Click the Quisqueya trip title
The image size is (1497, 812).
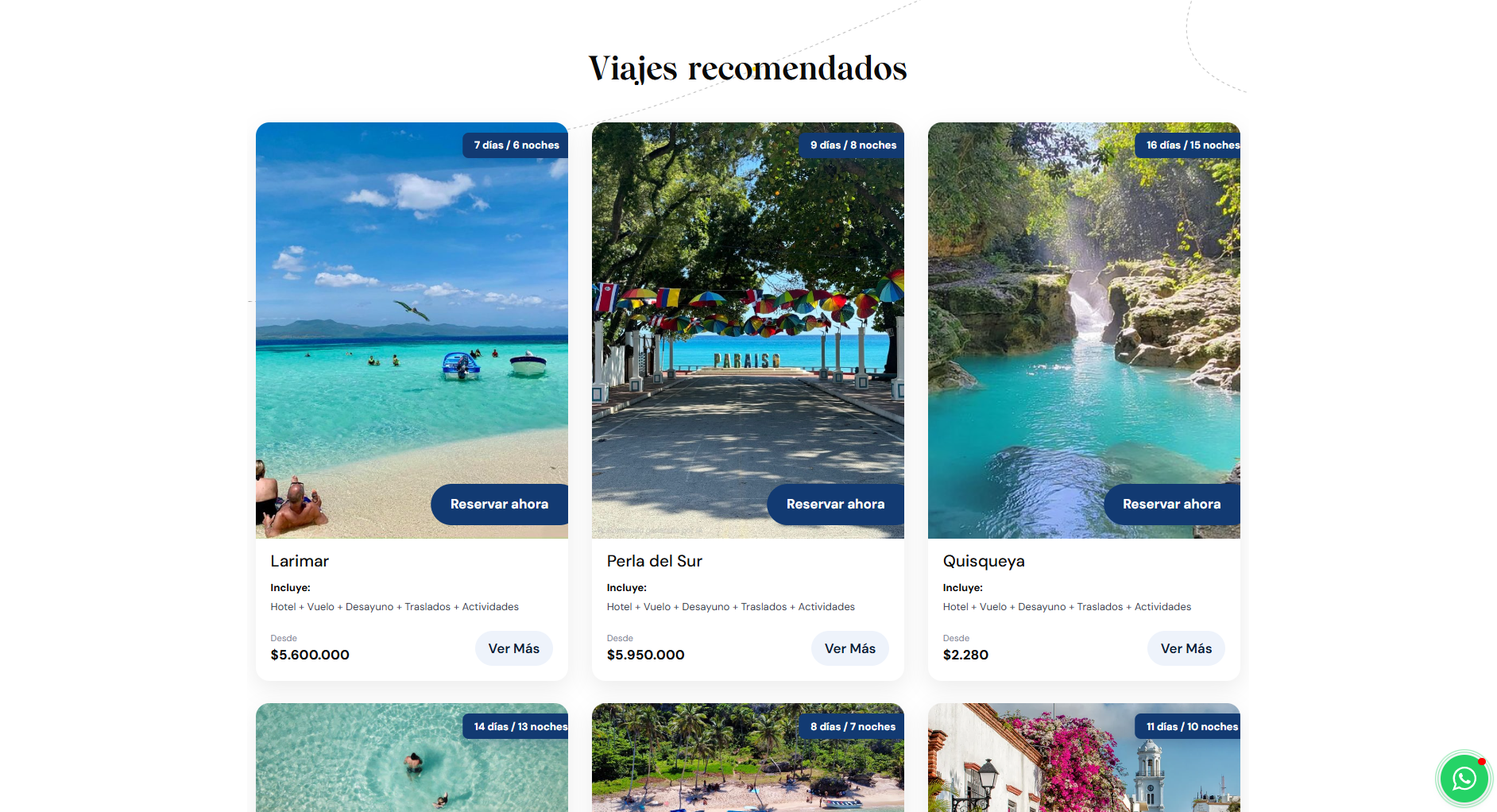(x=984, y=562)
